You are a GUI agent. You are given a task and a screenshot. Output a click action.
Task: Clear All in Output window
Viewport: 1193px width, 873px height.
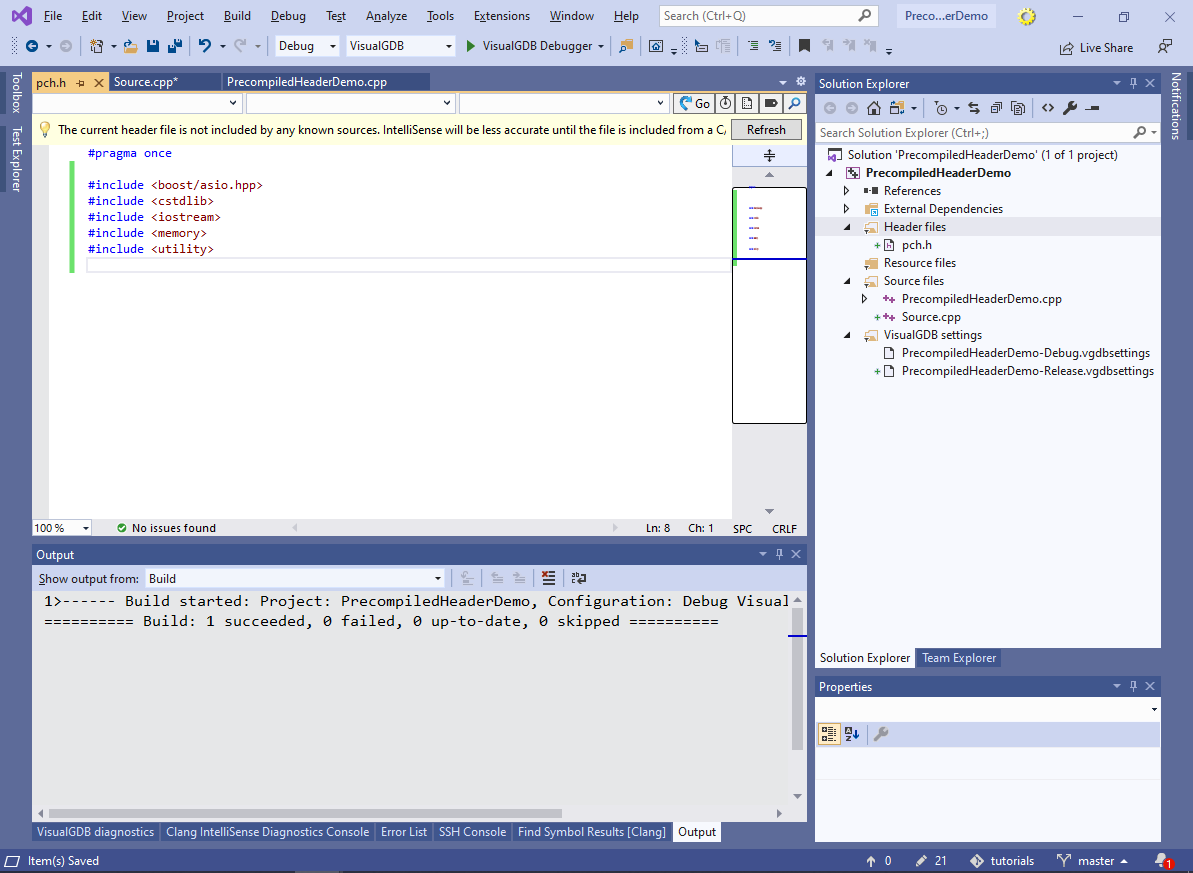pyautogui.click(x=549, y=578)
